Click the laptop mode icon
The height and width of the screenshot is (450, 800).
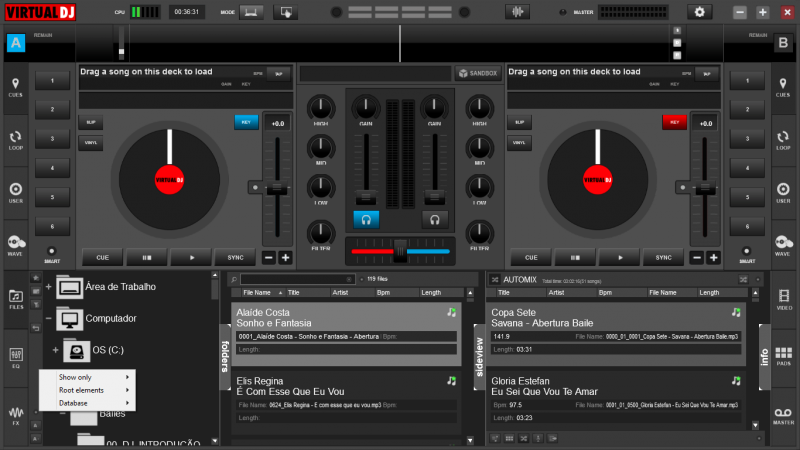[251, 12]
